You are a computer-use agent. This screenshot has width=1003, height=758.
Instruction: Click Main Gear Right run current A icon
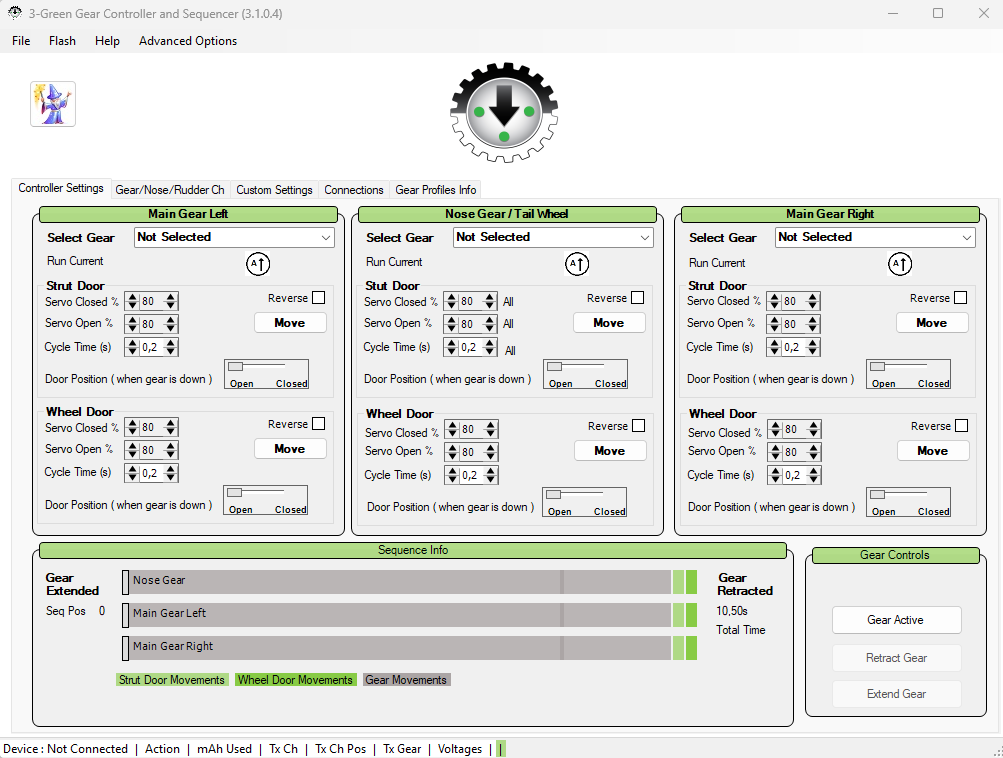pos(900,264)
